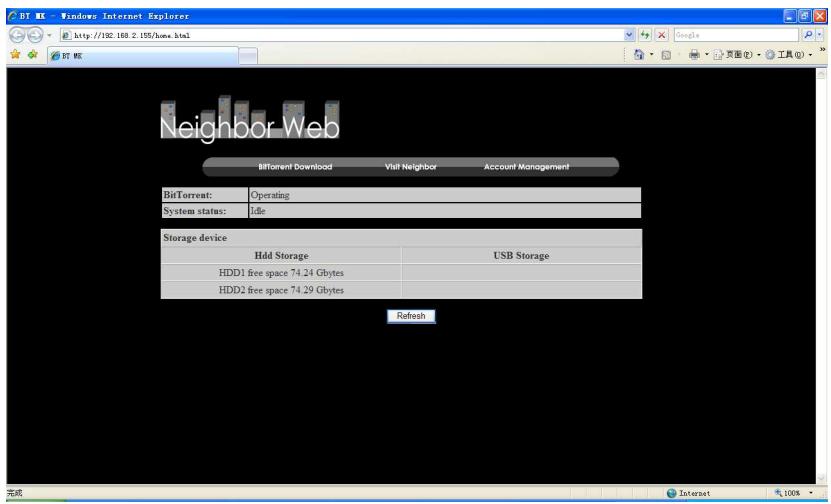The image size is (831, 504).
Task: Open the Visit Neighbor page
Action: (x=411, y=167)
